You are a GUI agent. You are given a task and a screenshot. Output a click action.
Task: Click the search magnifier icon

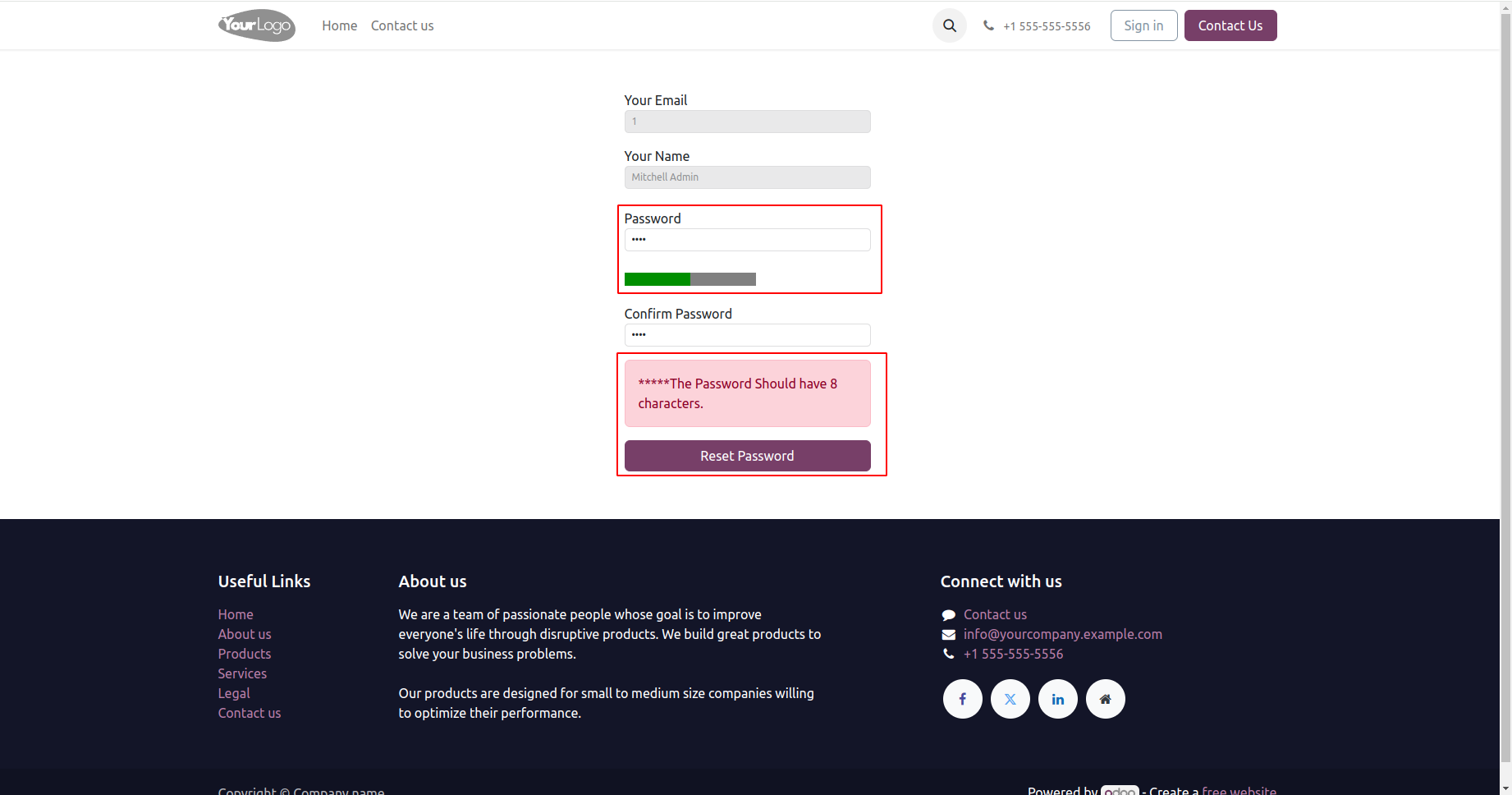point(949,25)
